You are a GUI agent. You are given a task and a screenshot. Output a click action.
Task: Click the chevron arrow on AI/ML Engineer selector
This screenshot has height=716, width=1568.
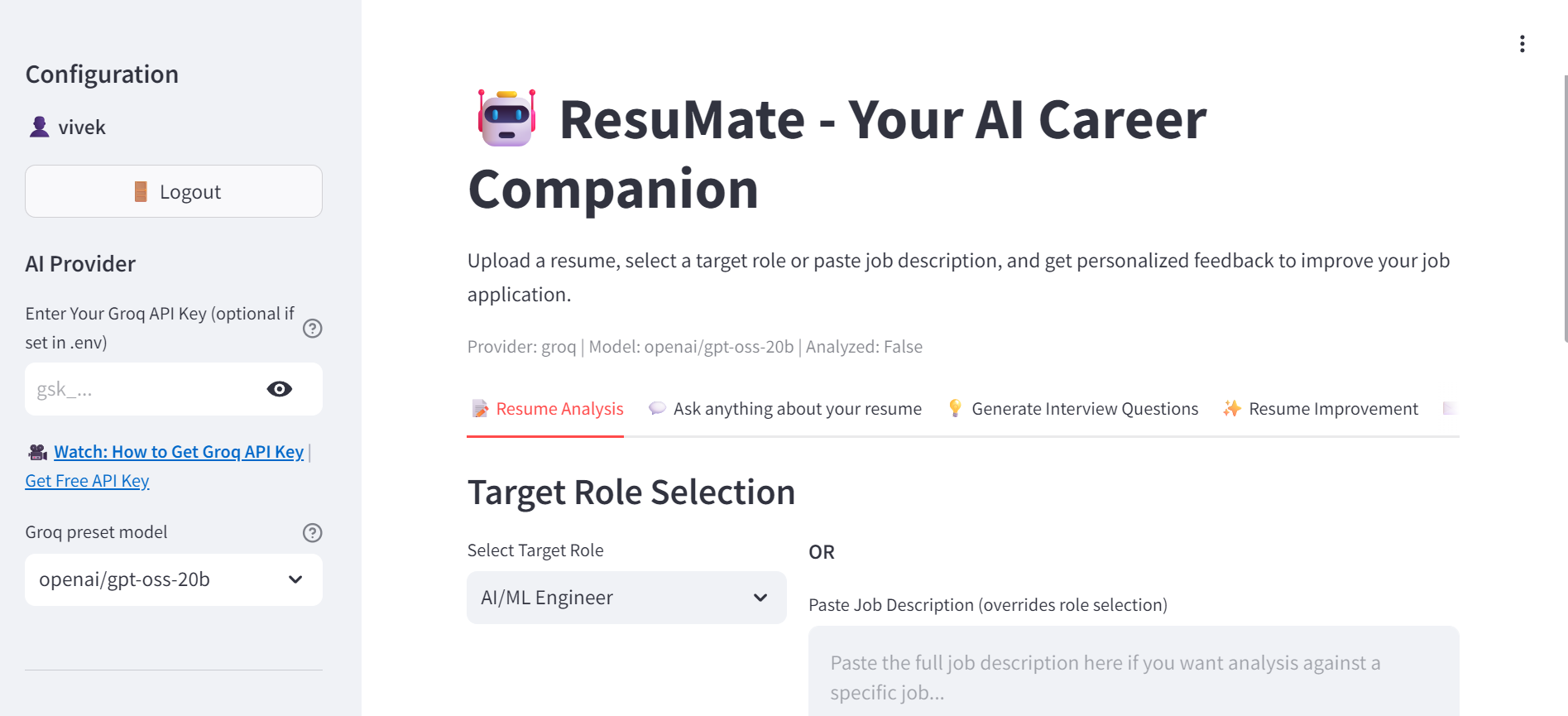pyautogui.click(x=760, y=598)
